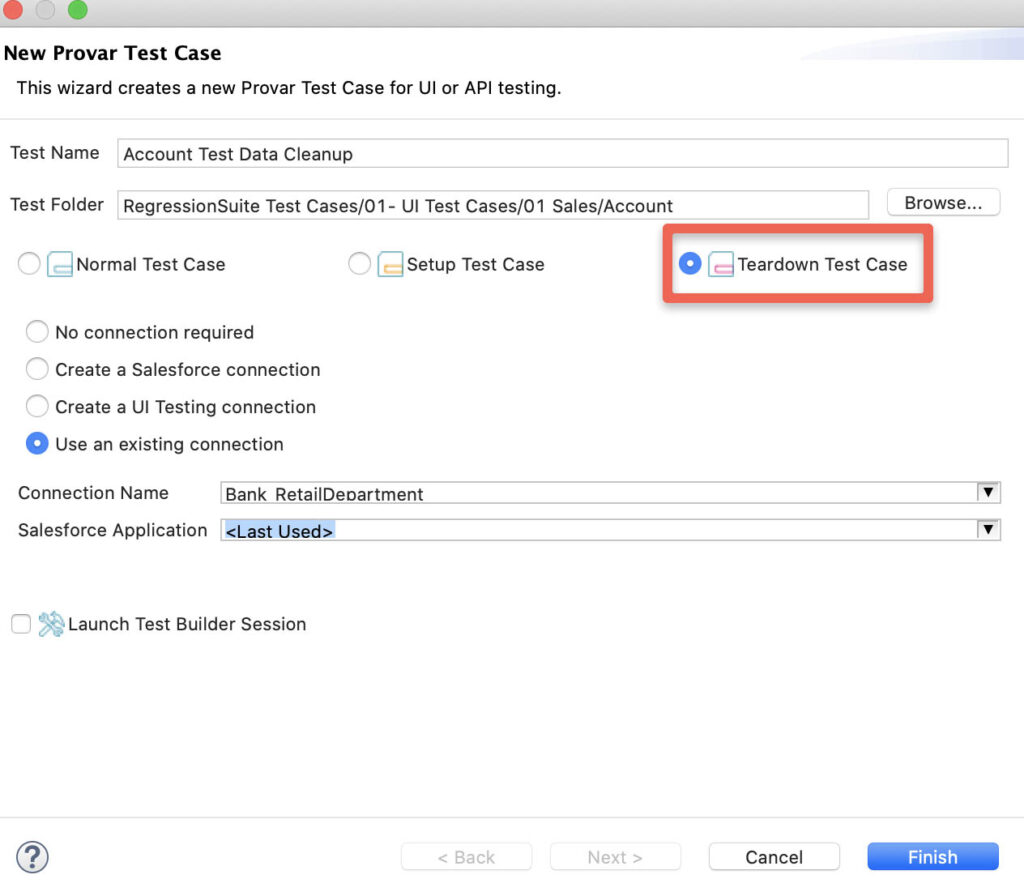Select Use an existing connection

[x=37, y=443]
